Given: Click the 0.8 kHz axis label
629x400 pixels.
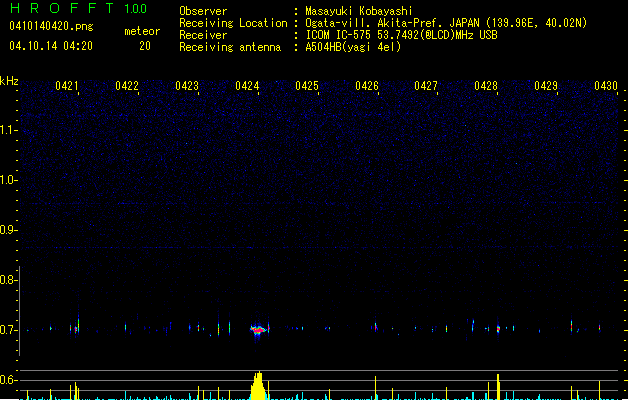Looking at the screenshot, I should pos(8,280).
